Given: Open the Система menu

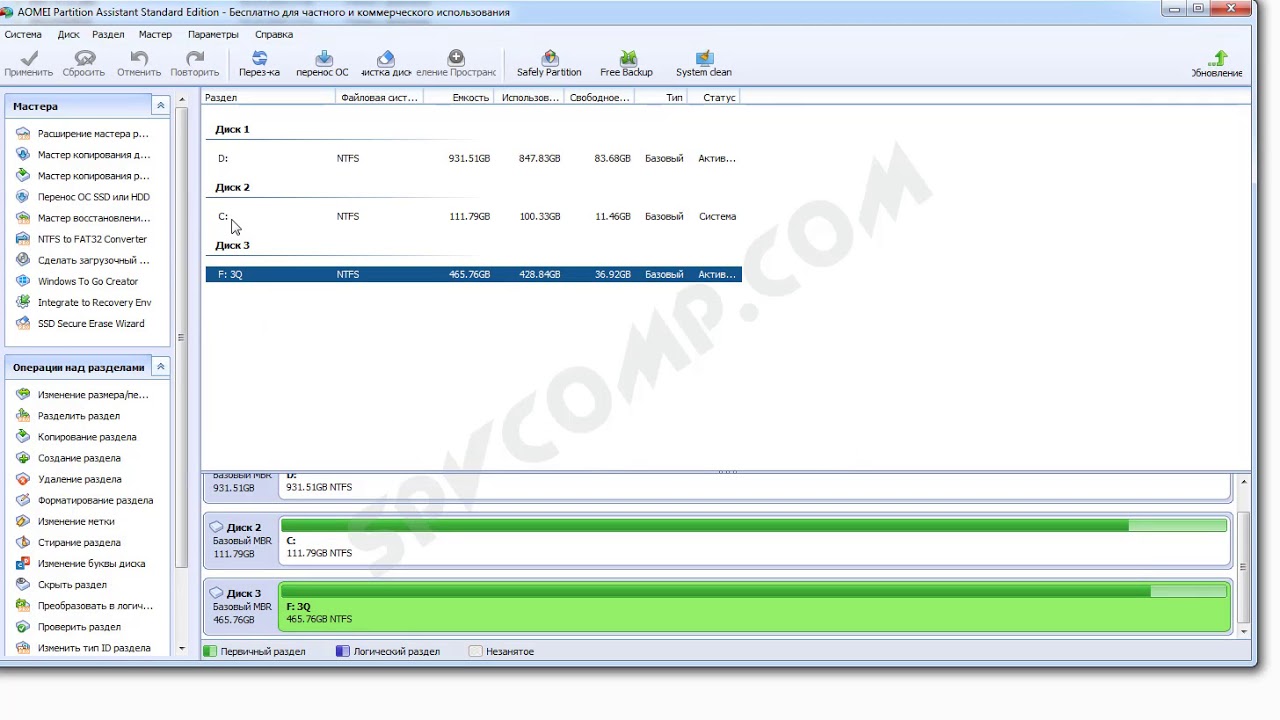Looking at the screenshot, I should (x=23, y=34).
